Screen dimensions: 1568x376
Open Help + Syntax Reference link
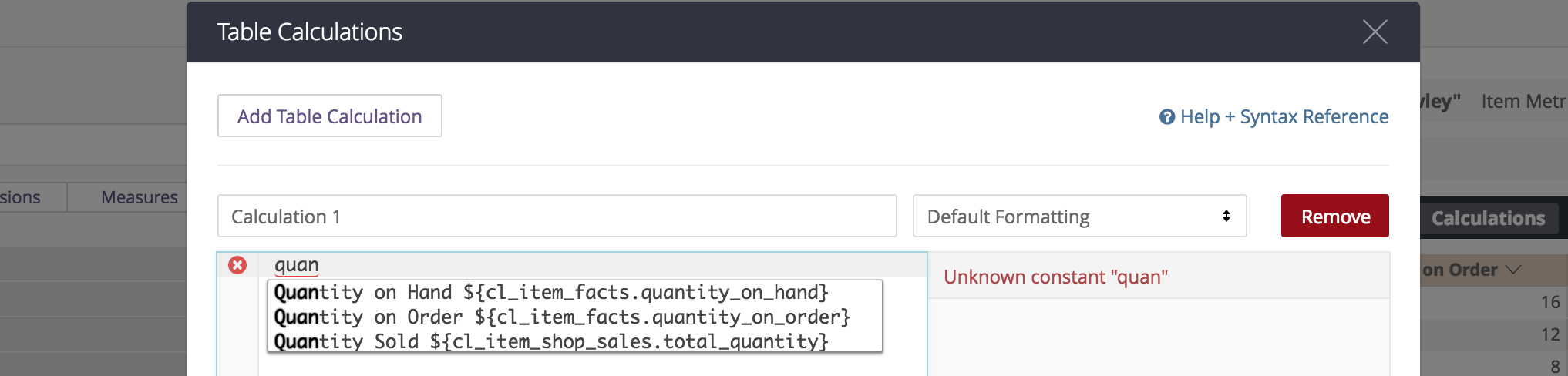[1274, 117]
